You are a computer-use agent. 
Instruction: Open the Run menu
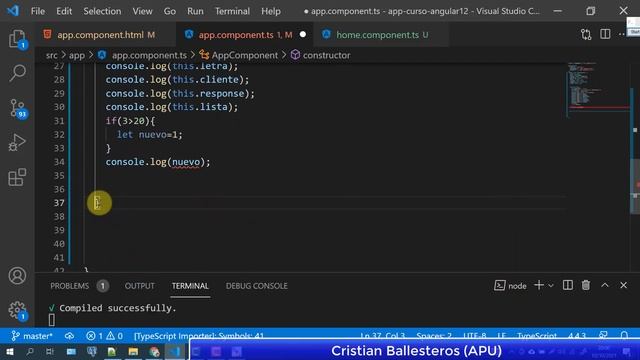pyautogui.click(x=195, y=11)
